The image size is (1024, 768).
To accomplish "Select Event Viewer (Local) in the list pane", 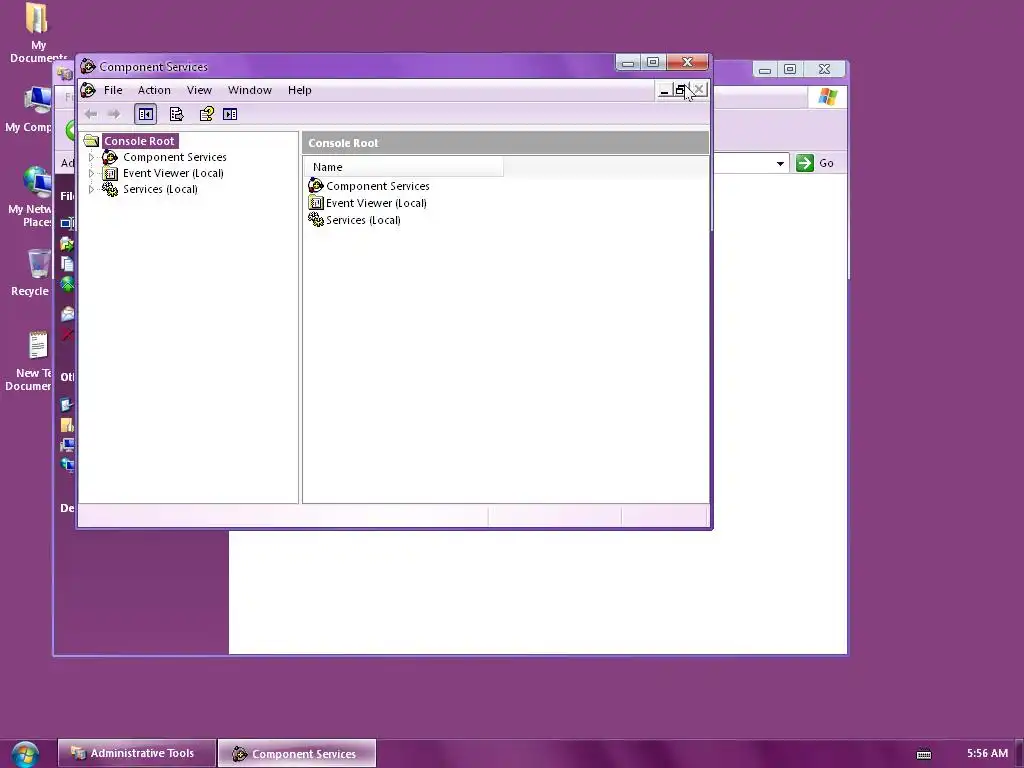I will tap(376, 203).
